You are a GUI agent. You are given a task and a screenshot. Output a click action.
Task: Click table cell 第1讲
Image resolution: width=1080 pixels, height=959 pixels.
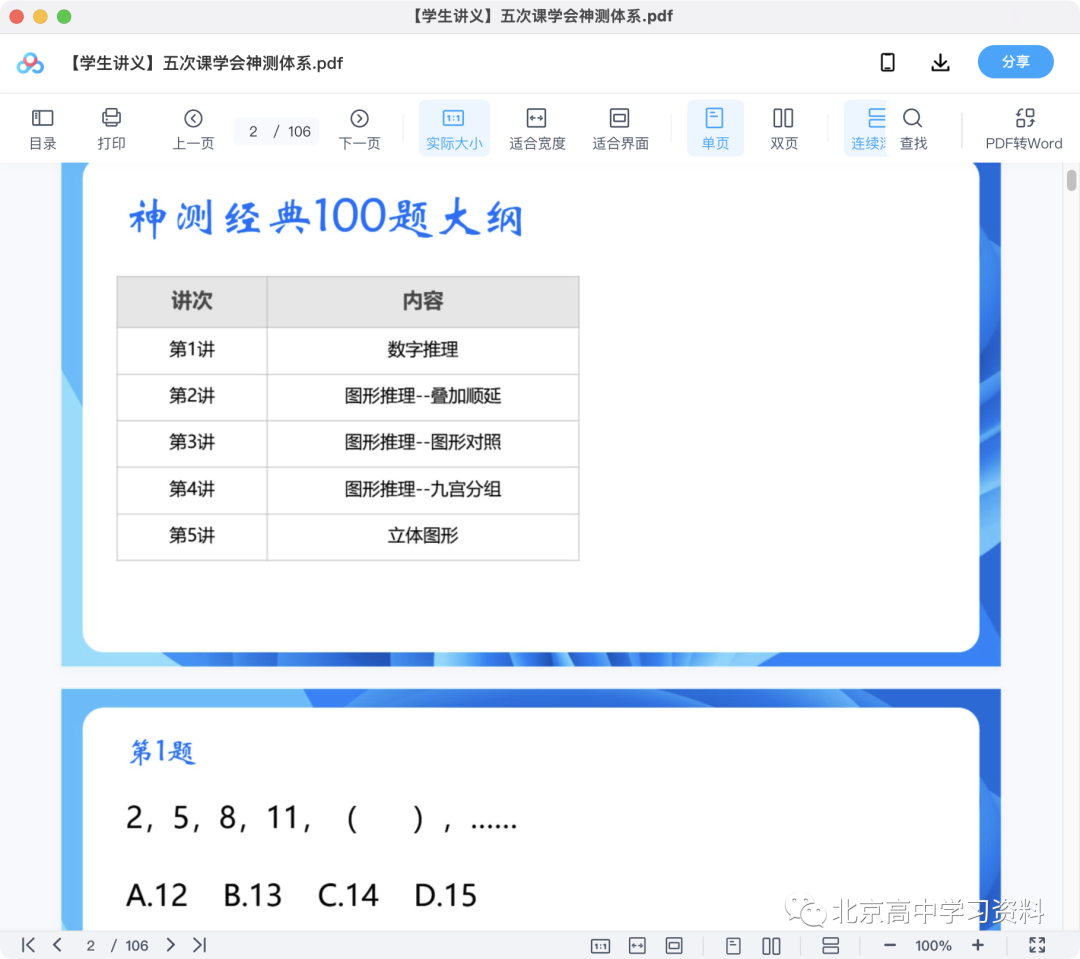click(x=192, y=350)
